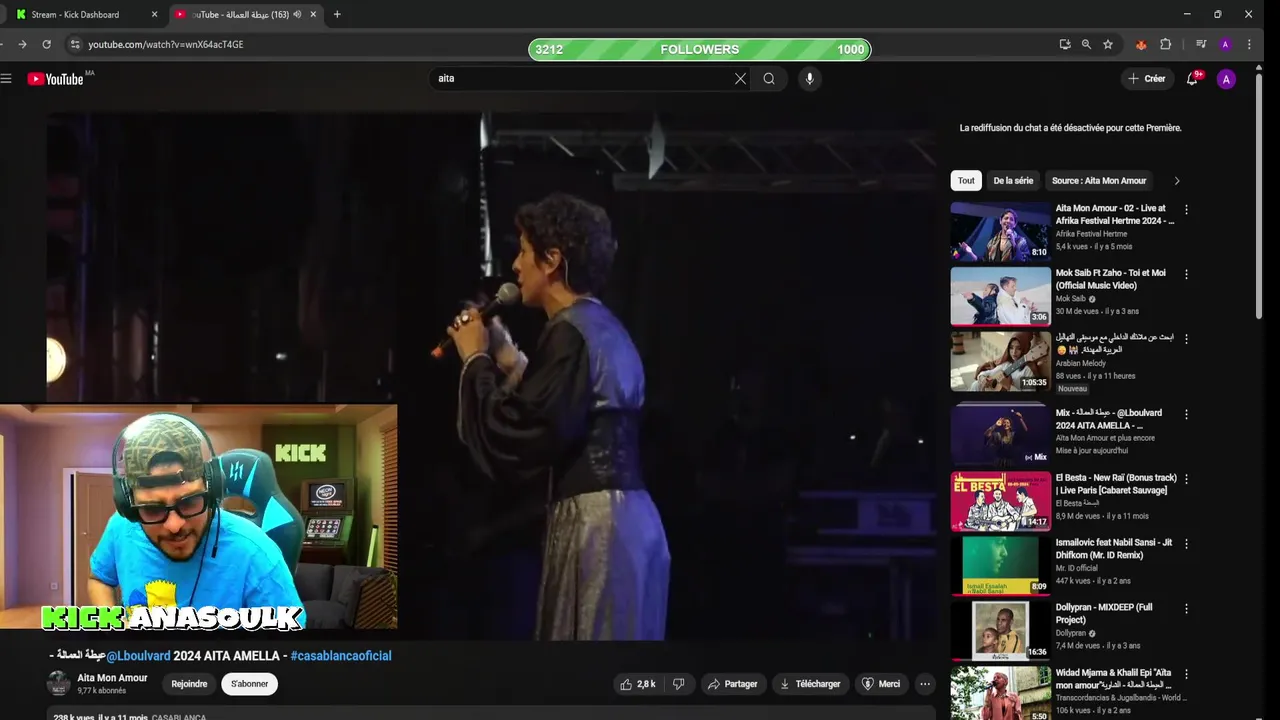Viewport: 1280px width, 720px height.
Task: Open the #casablancaoficial hashtag link
Action: [x=341, y=656]
